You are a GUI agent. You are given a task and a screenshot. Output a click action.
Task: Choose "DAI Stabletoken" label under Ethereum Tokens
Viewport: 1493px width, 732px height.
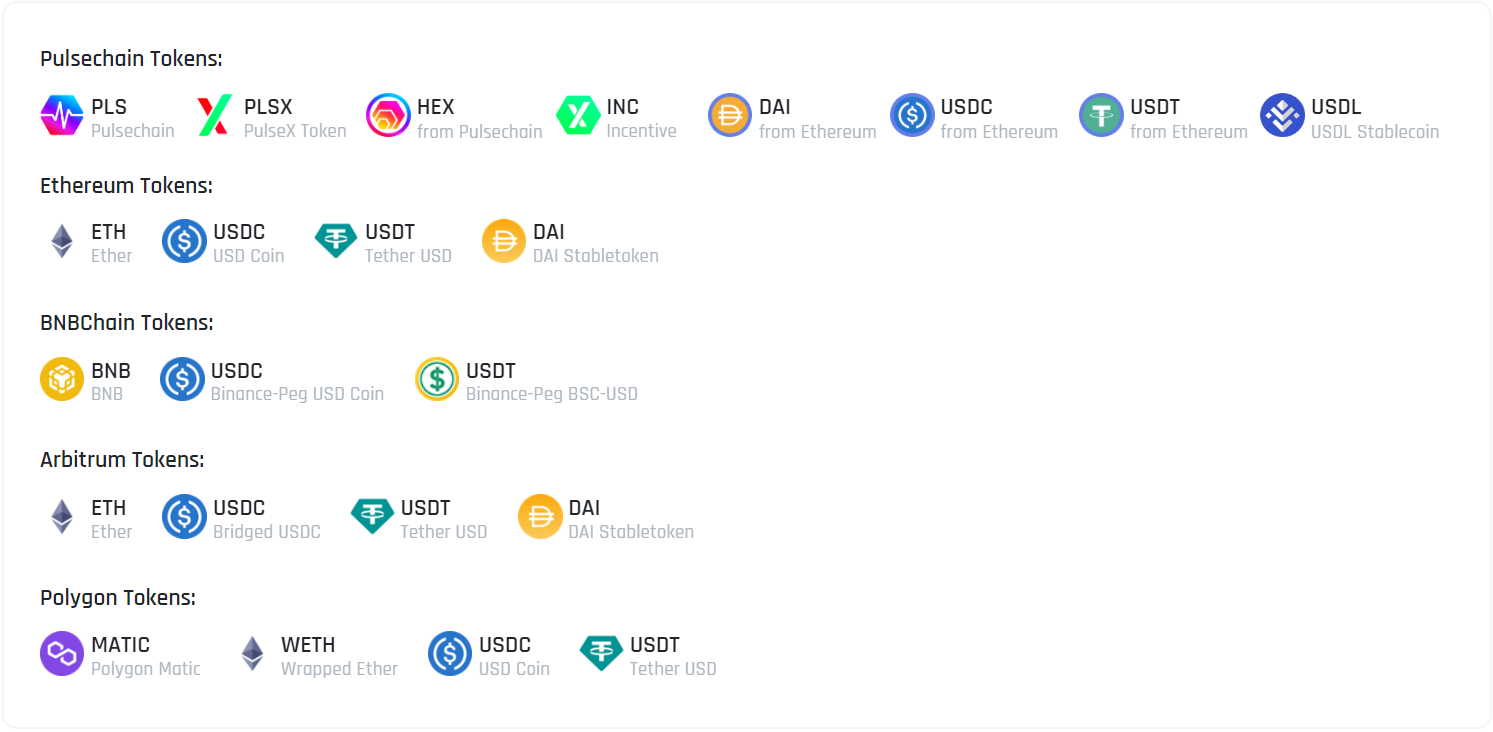point(595,256)
